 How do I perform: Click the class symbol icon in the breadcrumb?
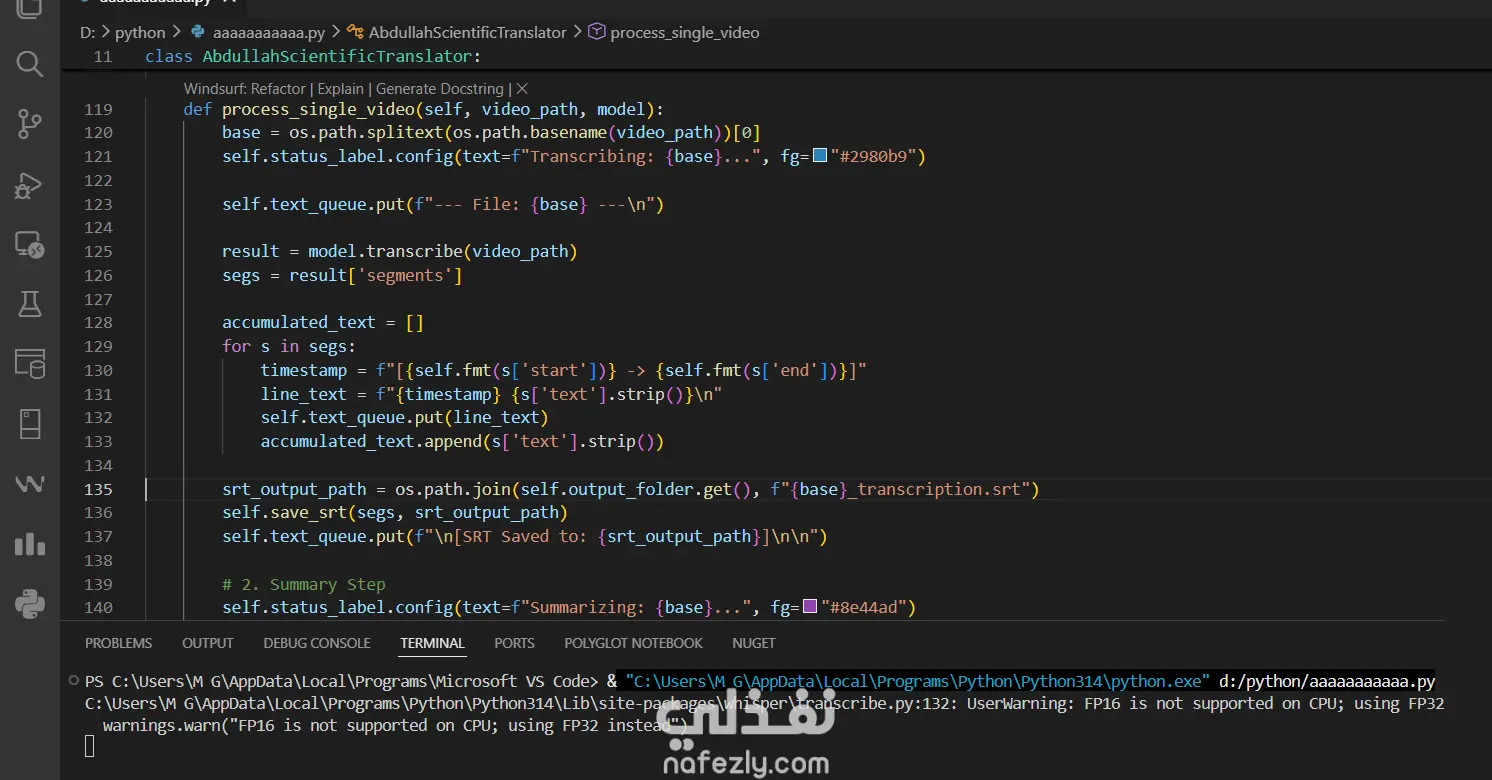tap(354, 32)
